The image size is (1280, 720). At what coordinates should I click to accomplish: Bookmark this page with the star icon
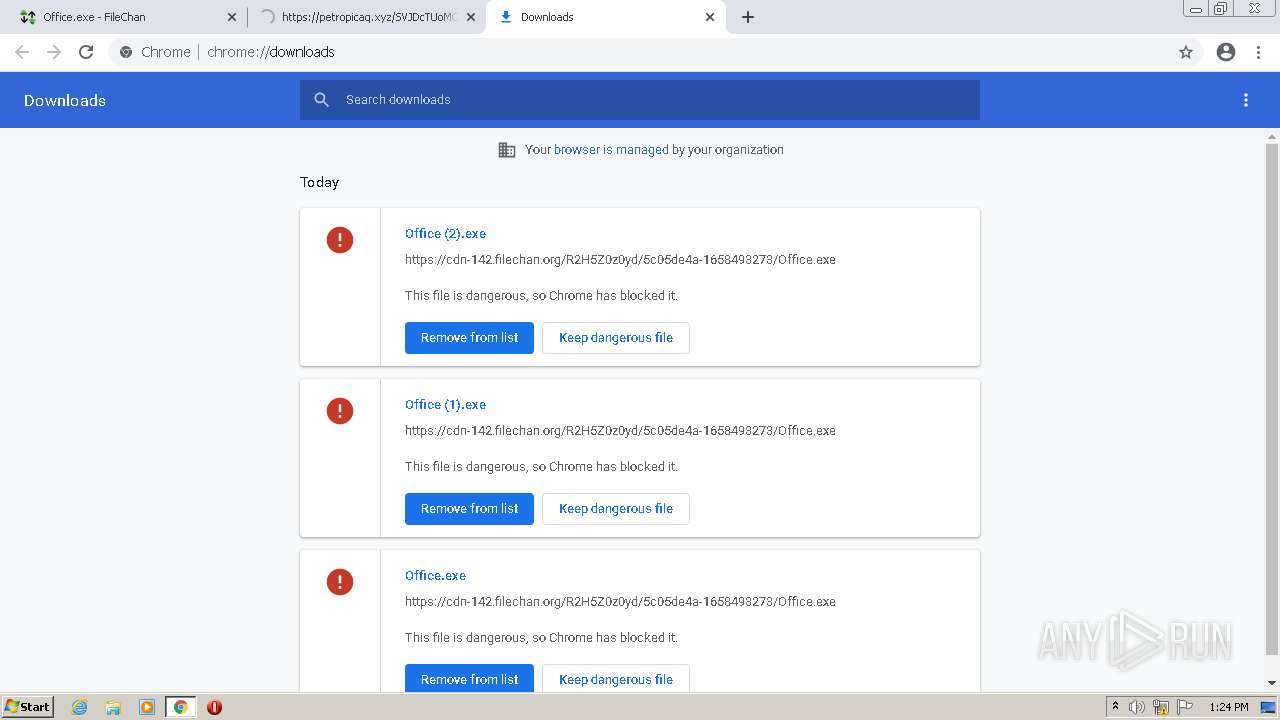pos(1186,52)
